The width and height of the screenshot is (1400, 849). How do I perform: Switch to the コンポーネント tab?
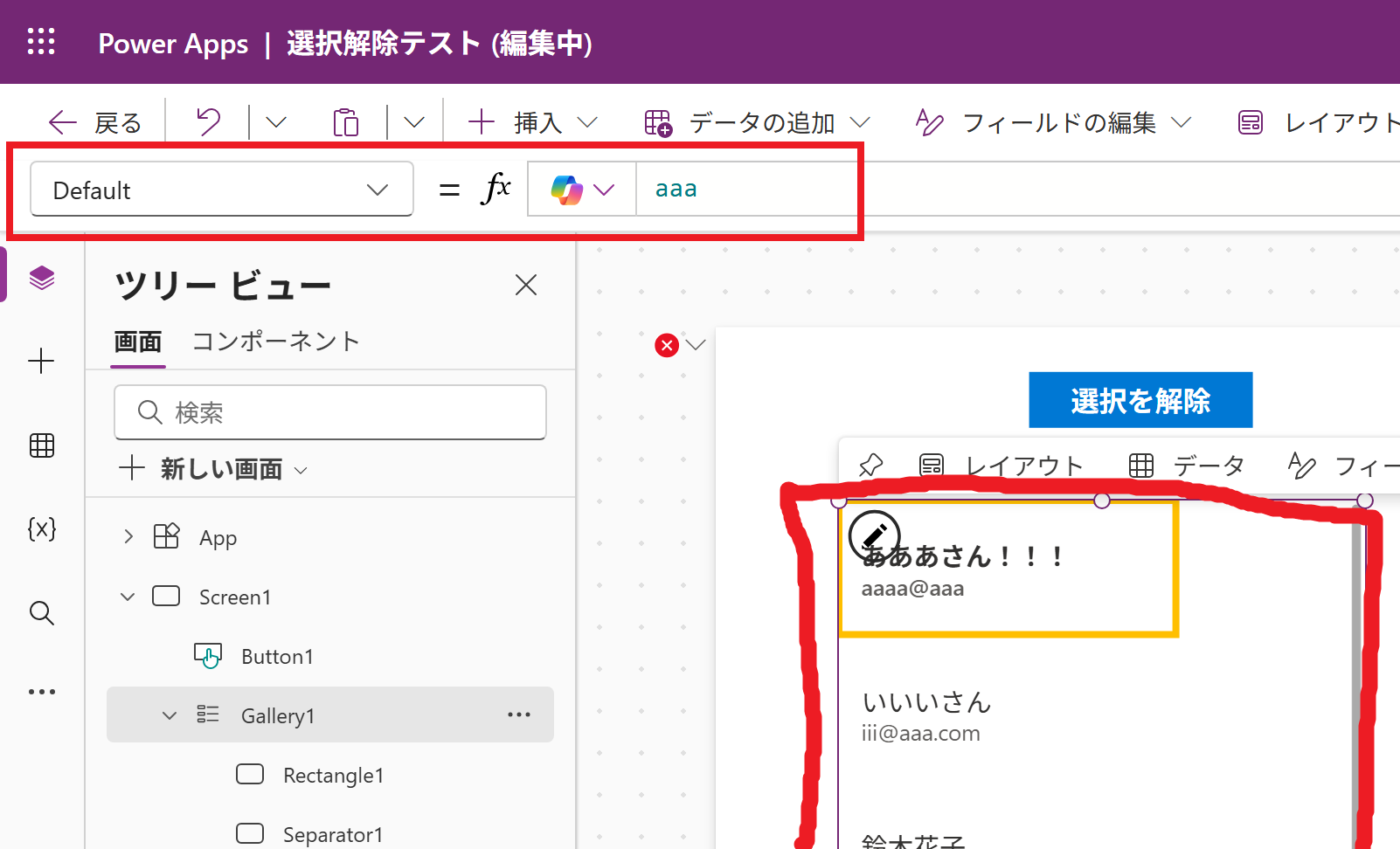pyautogui.click(x=275, y=341)
